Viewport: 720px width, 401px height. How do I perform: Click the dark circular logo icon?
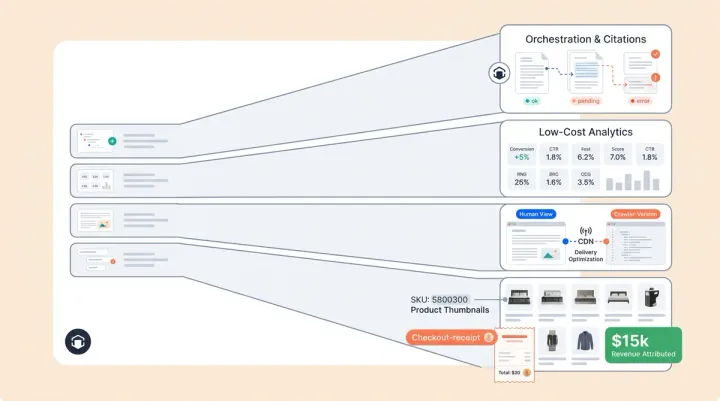click(78, 342)
